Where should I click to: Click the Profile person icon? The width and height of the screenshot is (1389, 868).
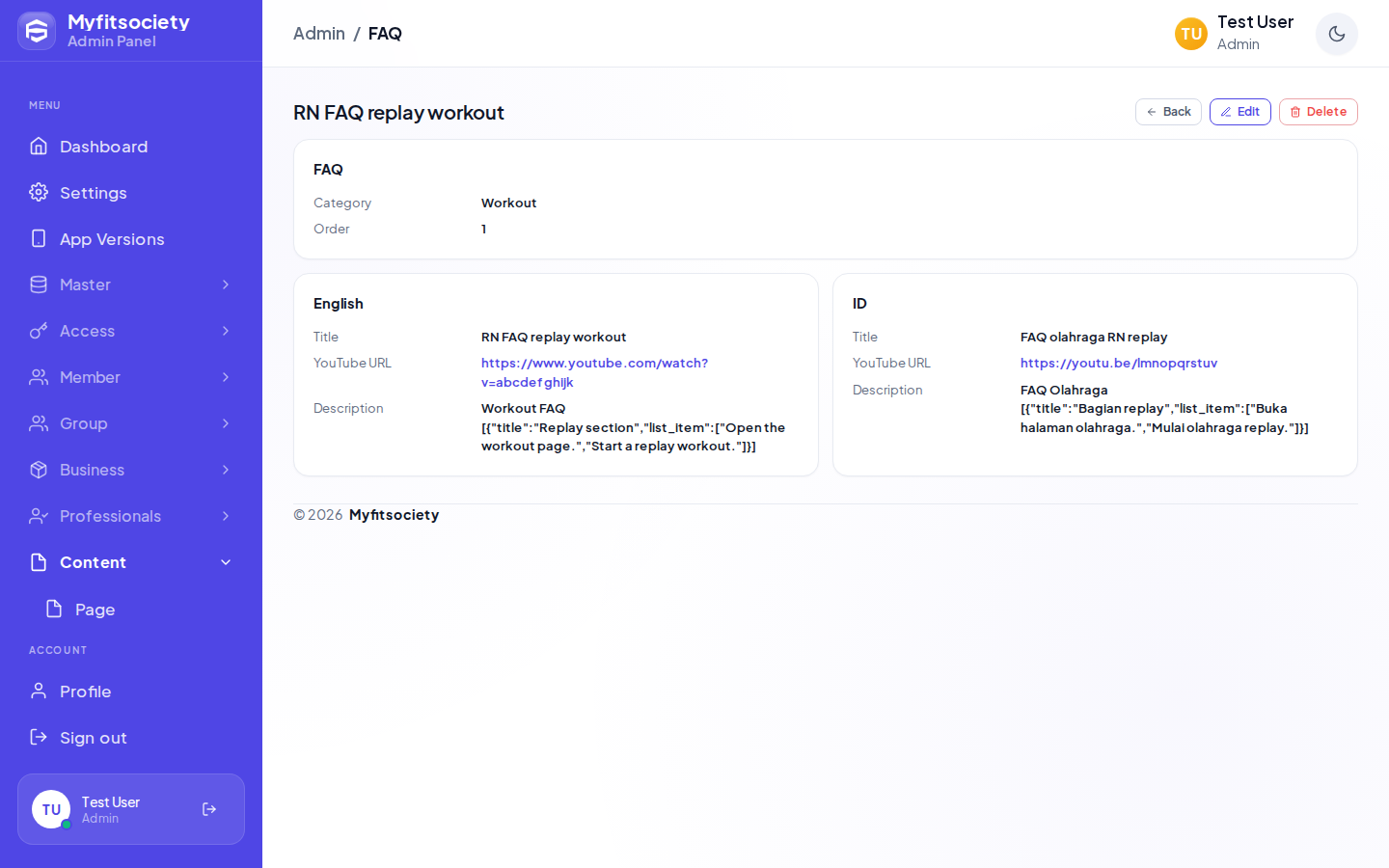tap(39, 691)
